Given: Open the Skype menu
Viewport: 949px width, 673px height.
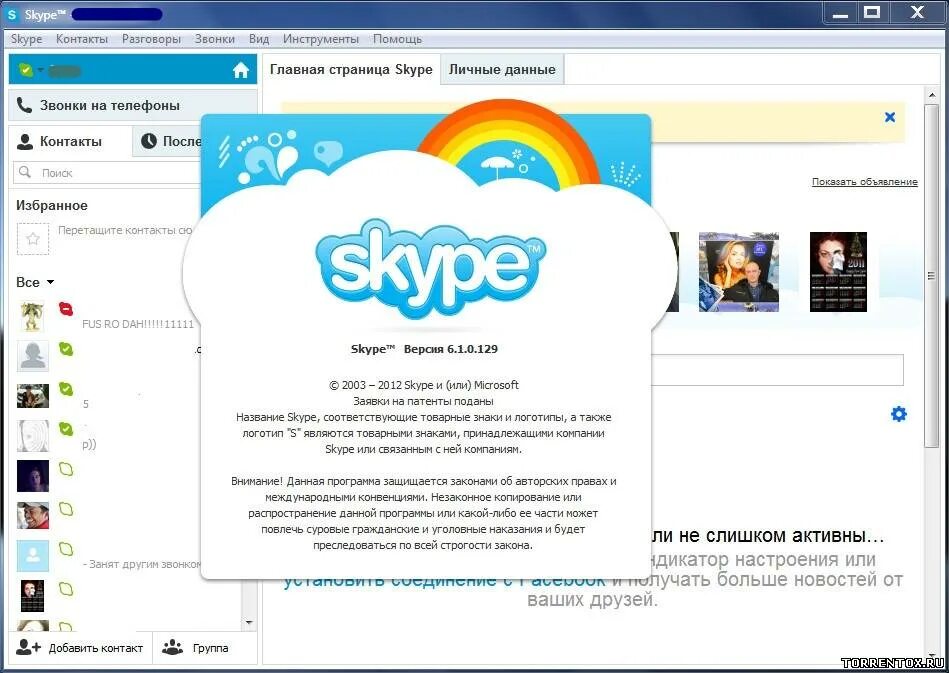Looking at the screenshot, I should (x=27, y=39).
